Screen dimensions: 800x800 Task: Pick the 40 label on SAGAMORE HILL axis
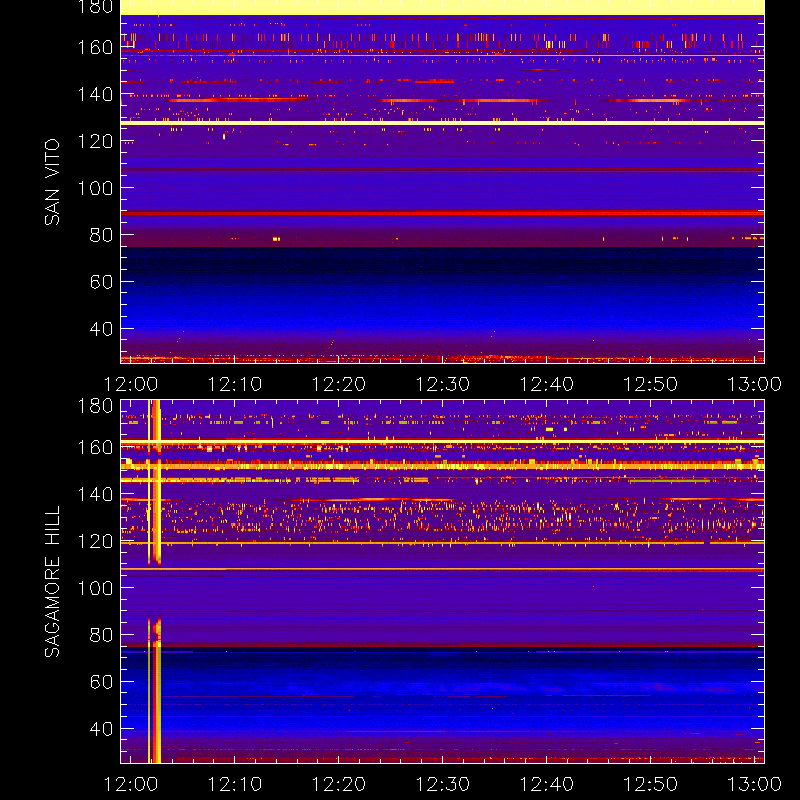click(x=101, y=729)
